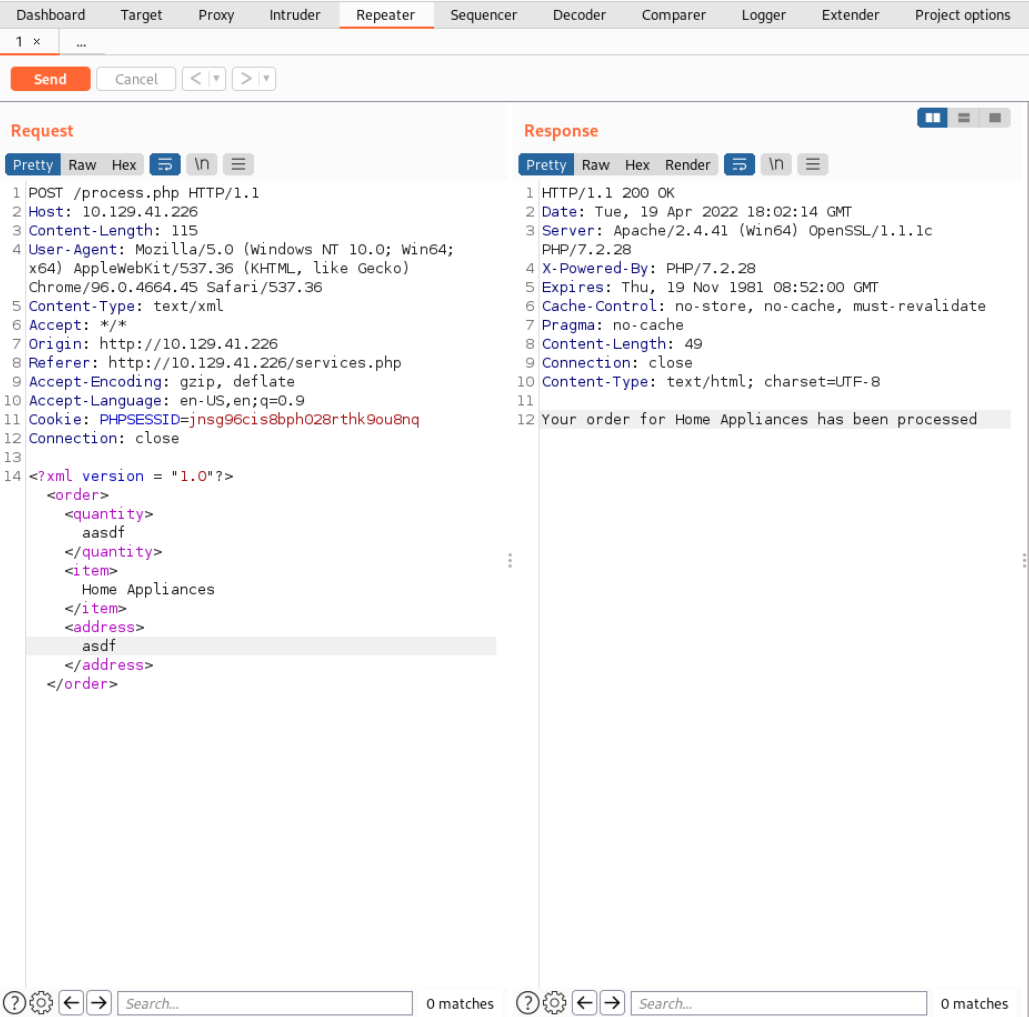Viewport: 1029px width, 1017px height.
Task: Click the Cache-Control response header
Action: [x=763, y=306]
